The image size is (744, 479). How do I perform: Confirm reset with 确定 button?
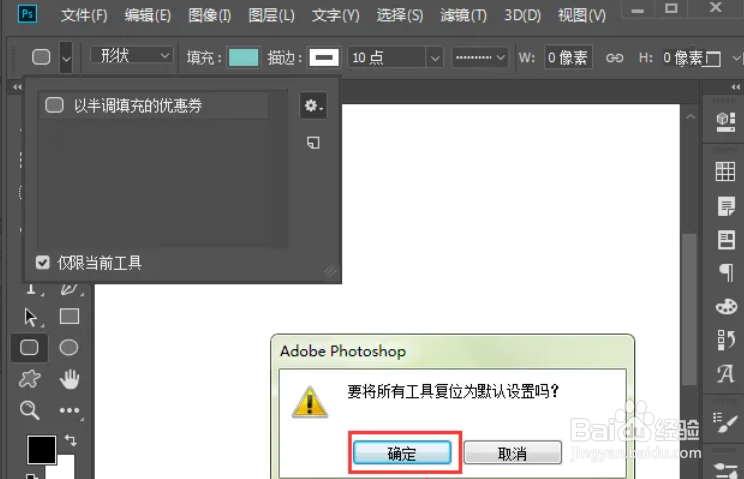click(402, 453)
